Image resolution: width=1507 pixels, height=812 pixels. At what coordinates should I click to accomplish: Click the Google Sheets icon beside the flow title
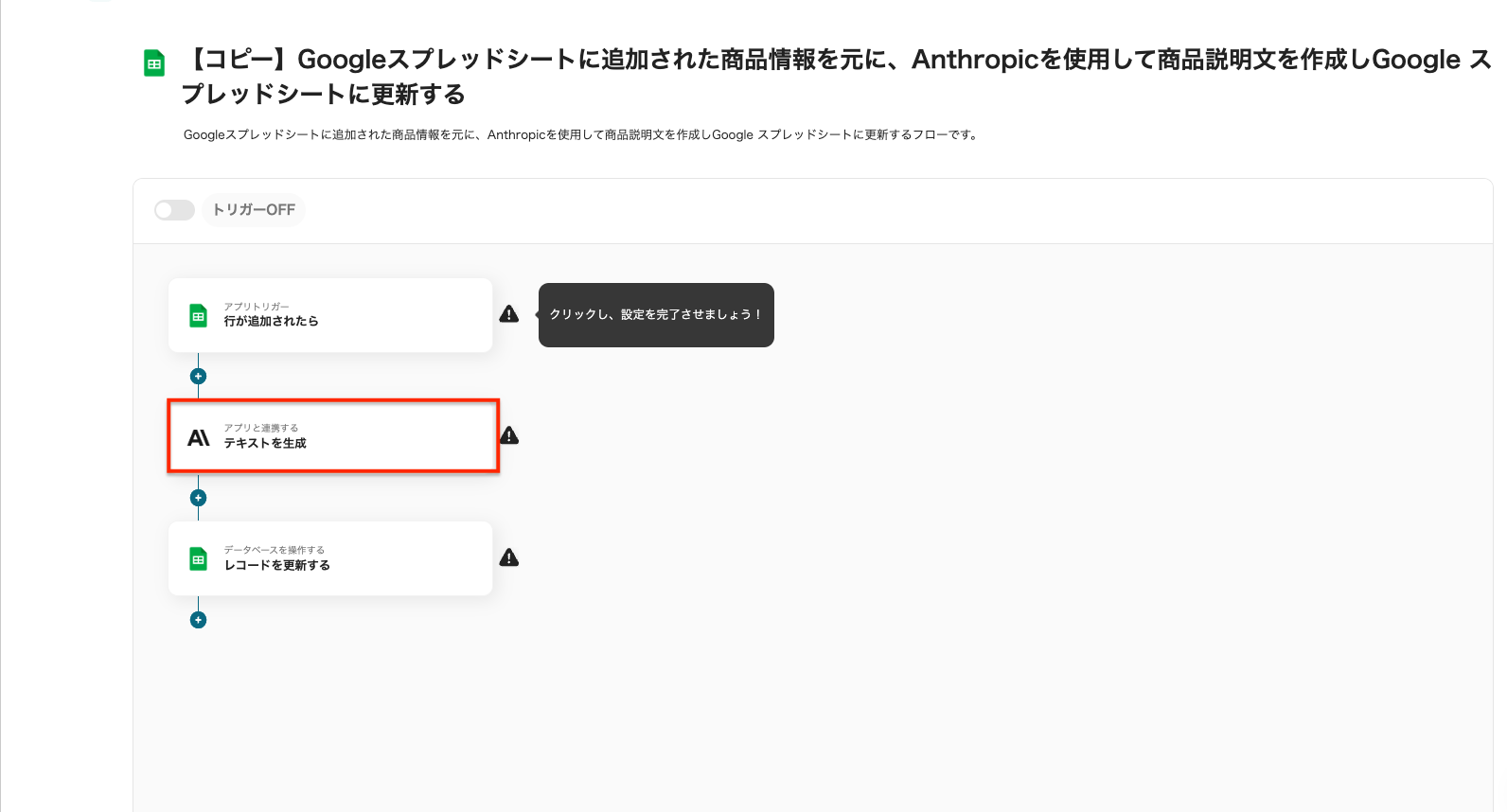coord(154,63)
